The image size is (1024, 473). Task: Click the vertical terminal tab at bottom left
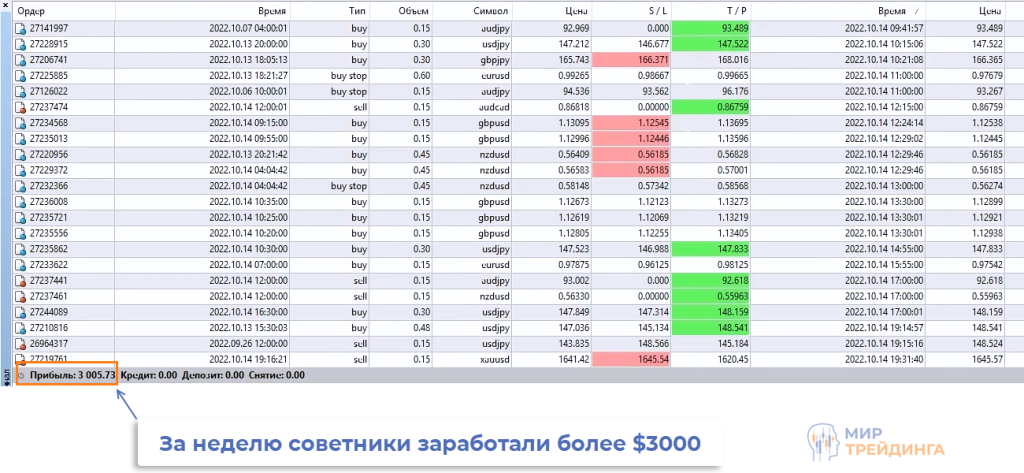point(6,376)
